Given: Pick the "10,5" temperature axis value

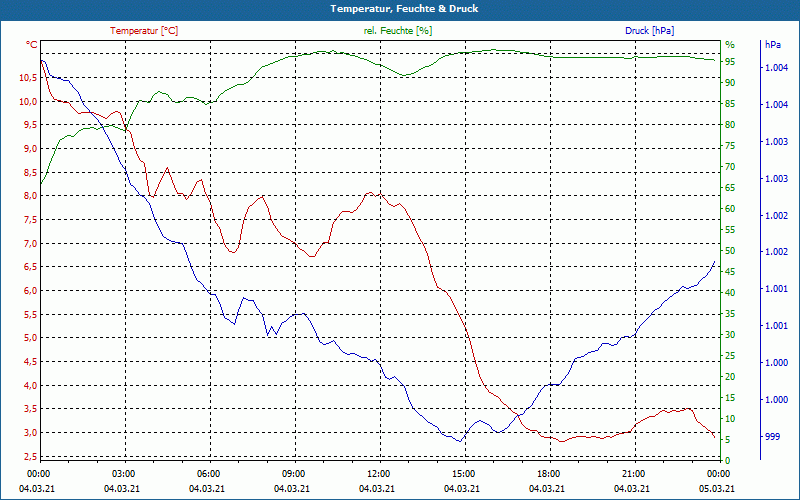Looking at the screenshot, I should (x=28, y=78).
